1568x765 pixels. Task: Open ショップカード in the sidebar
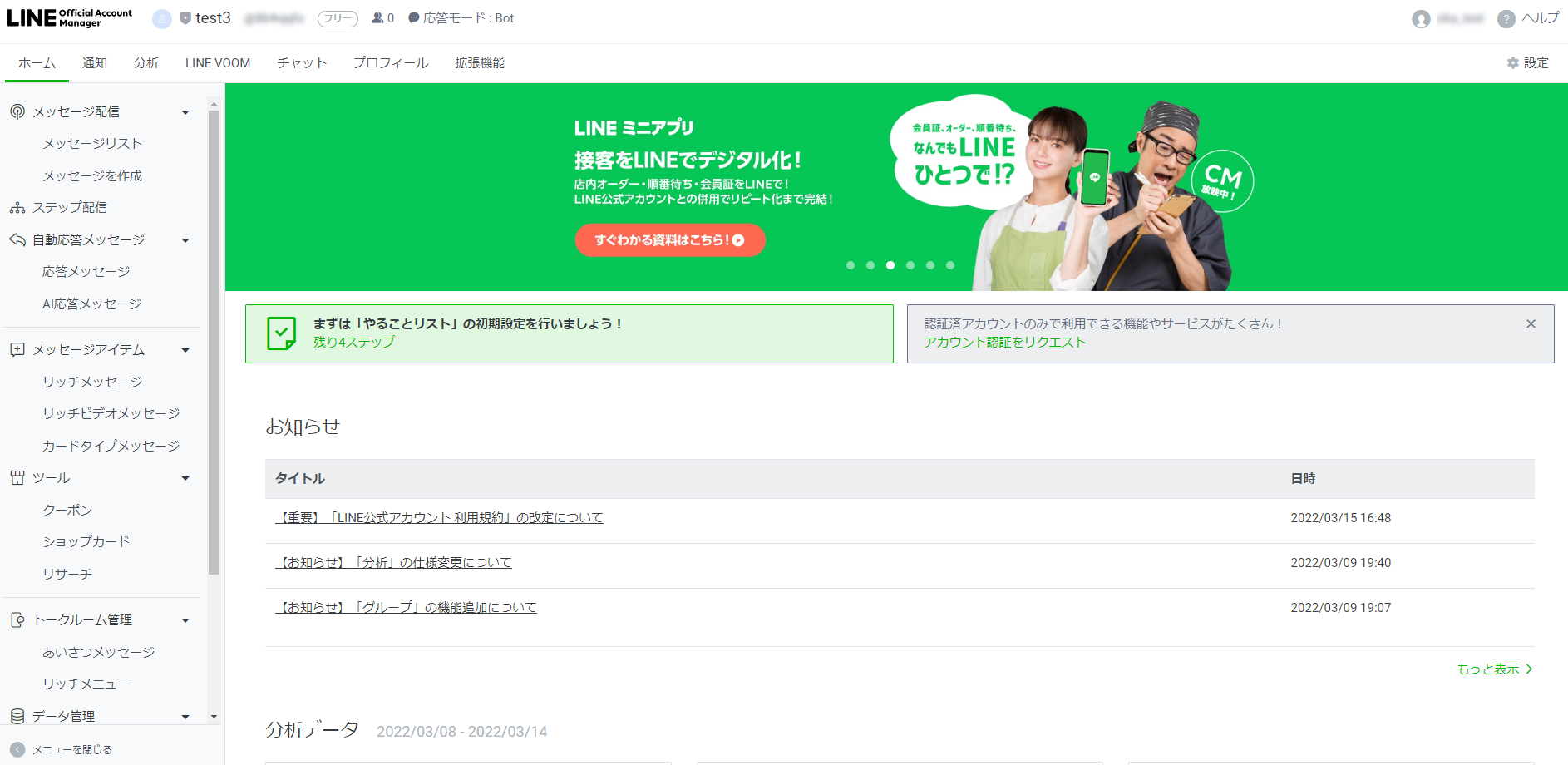(x=86, y=542)
